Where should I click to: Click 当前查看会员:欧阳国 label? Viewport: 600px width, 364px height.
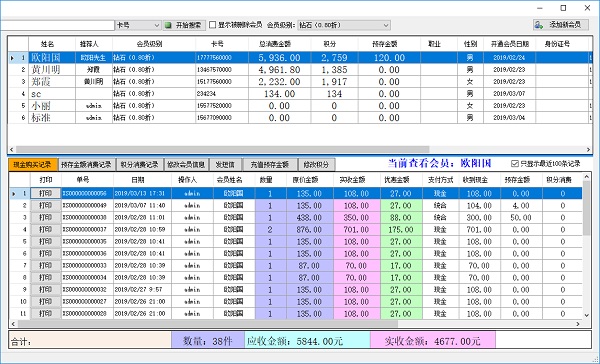pyautogui.click(x=439, y=164)
